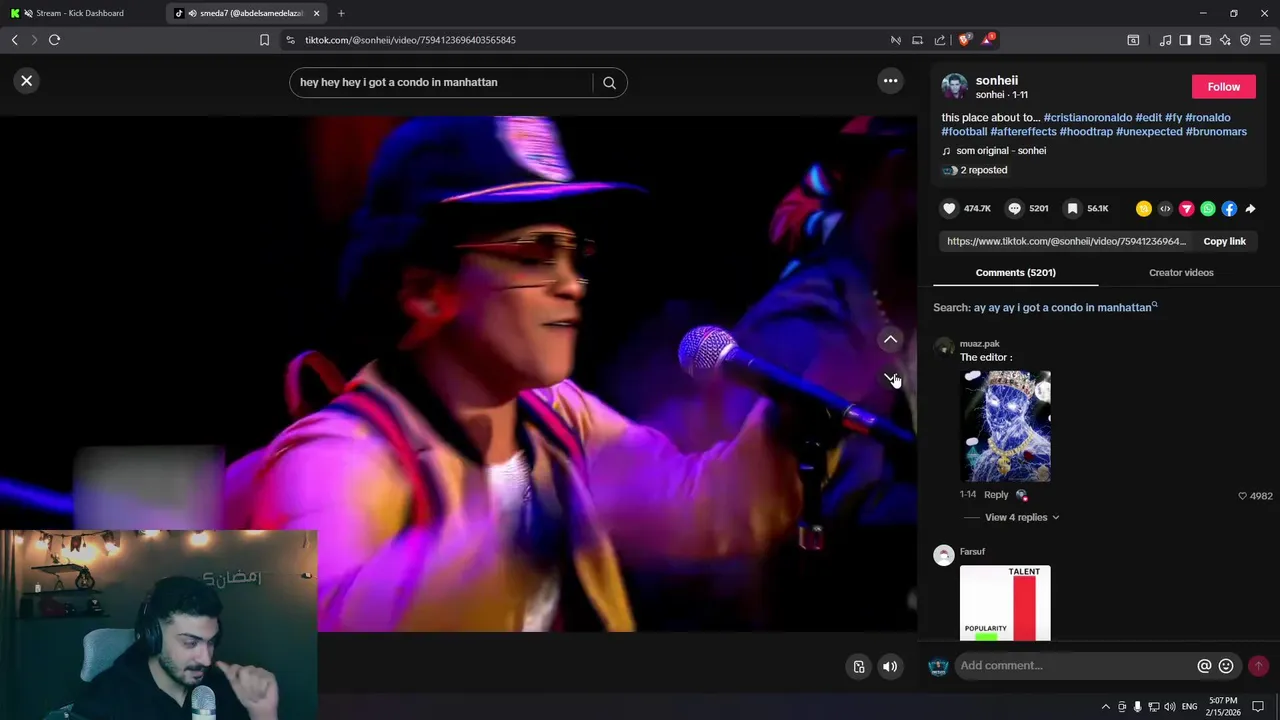Post comment with red arrow button

(1258, 666)
